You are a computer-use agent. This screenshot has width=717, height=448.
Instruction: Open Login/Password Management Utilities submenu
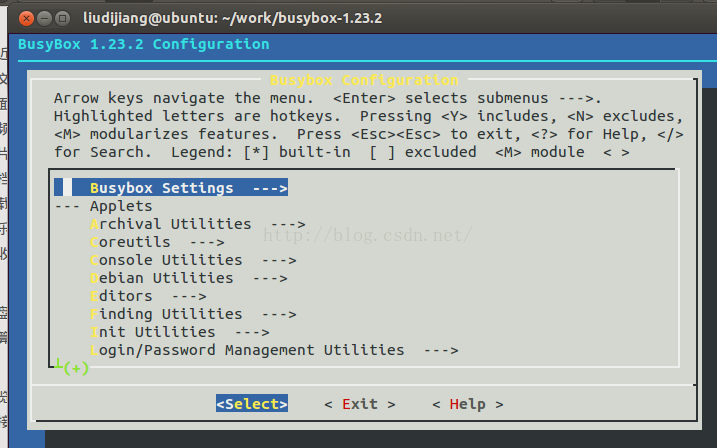274,350
